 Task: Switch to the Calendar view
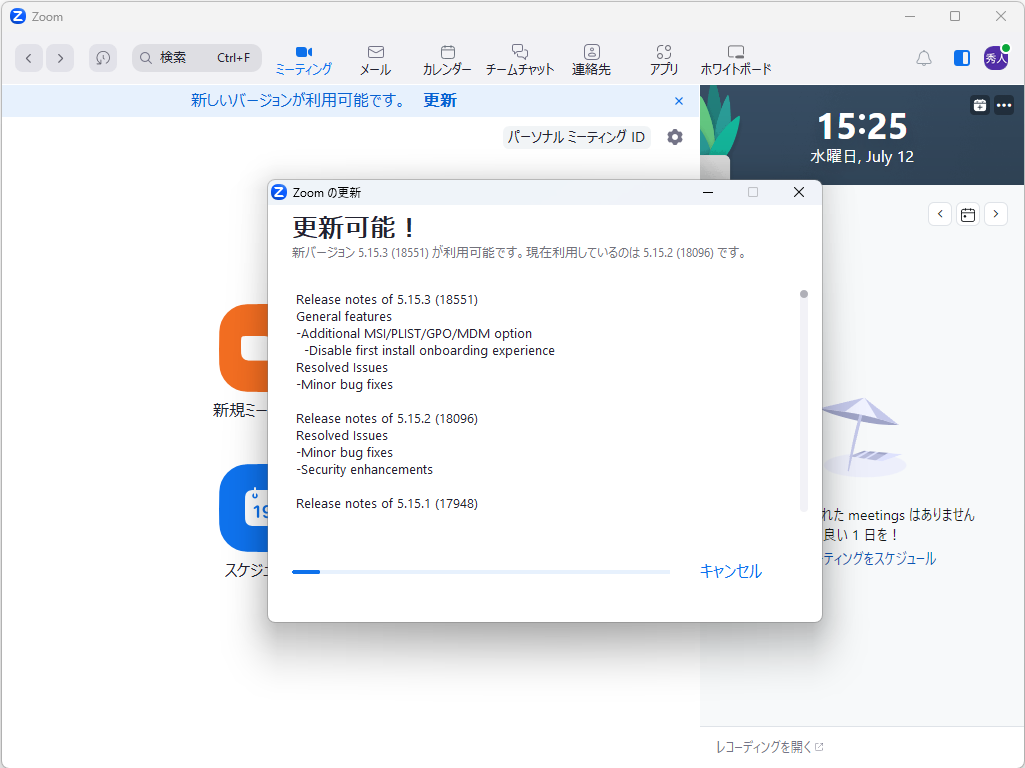(x=447, y=59)
